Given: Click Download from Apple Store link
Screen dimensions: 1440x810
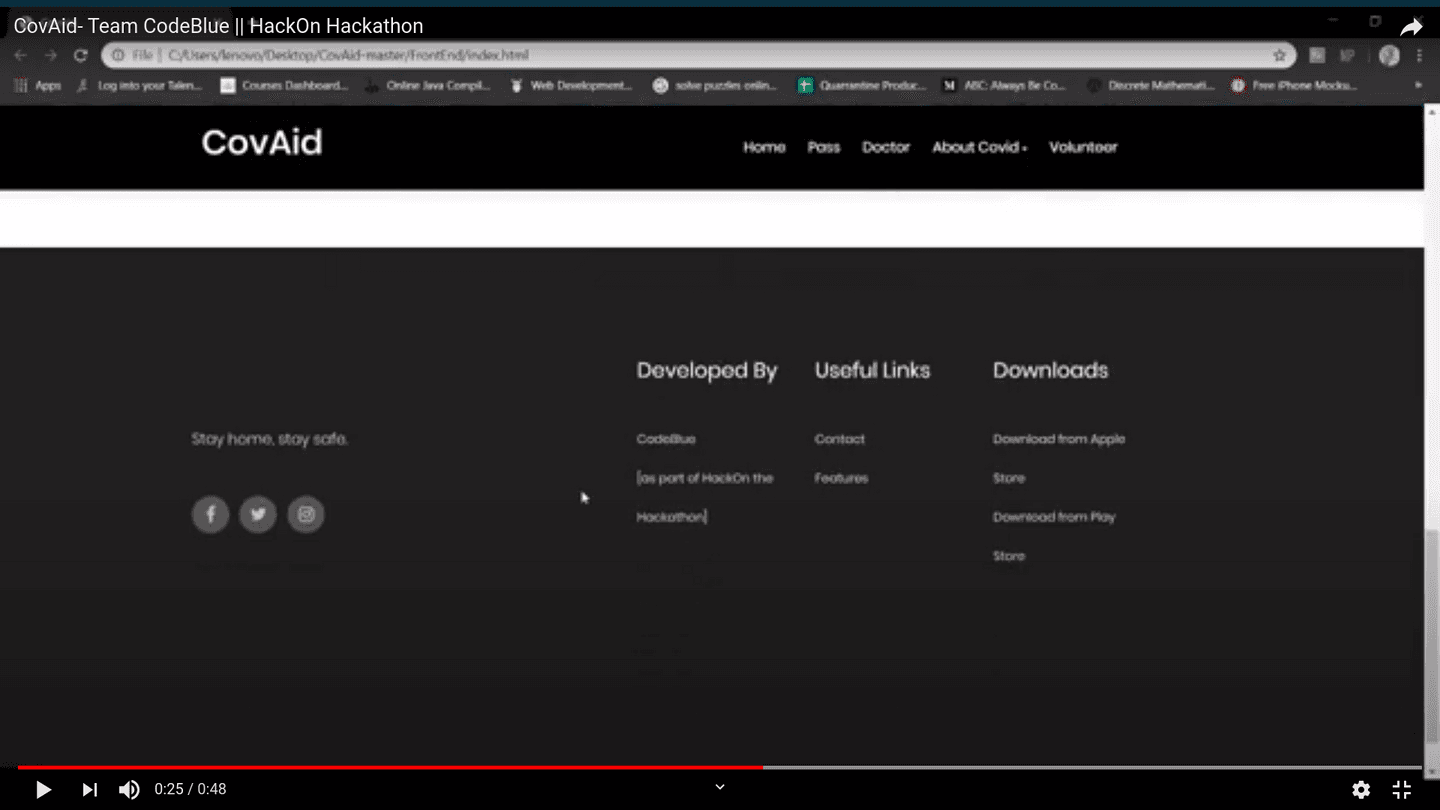Looking at the screenshot, I should [1059, 458].
